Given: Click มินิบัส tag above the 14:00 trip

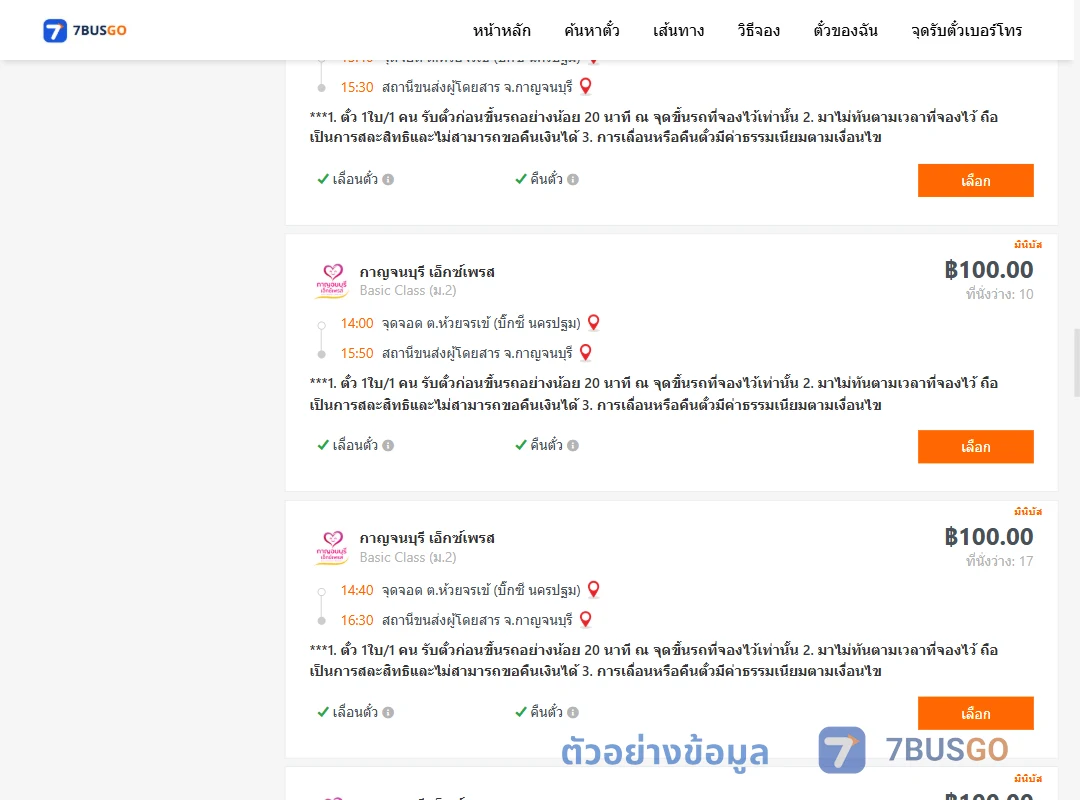Looking at the screenshot, I should tap(1028, 245).
